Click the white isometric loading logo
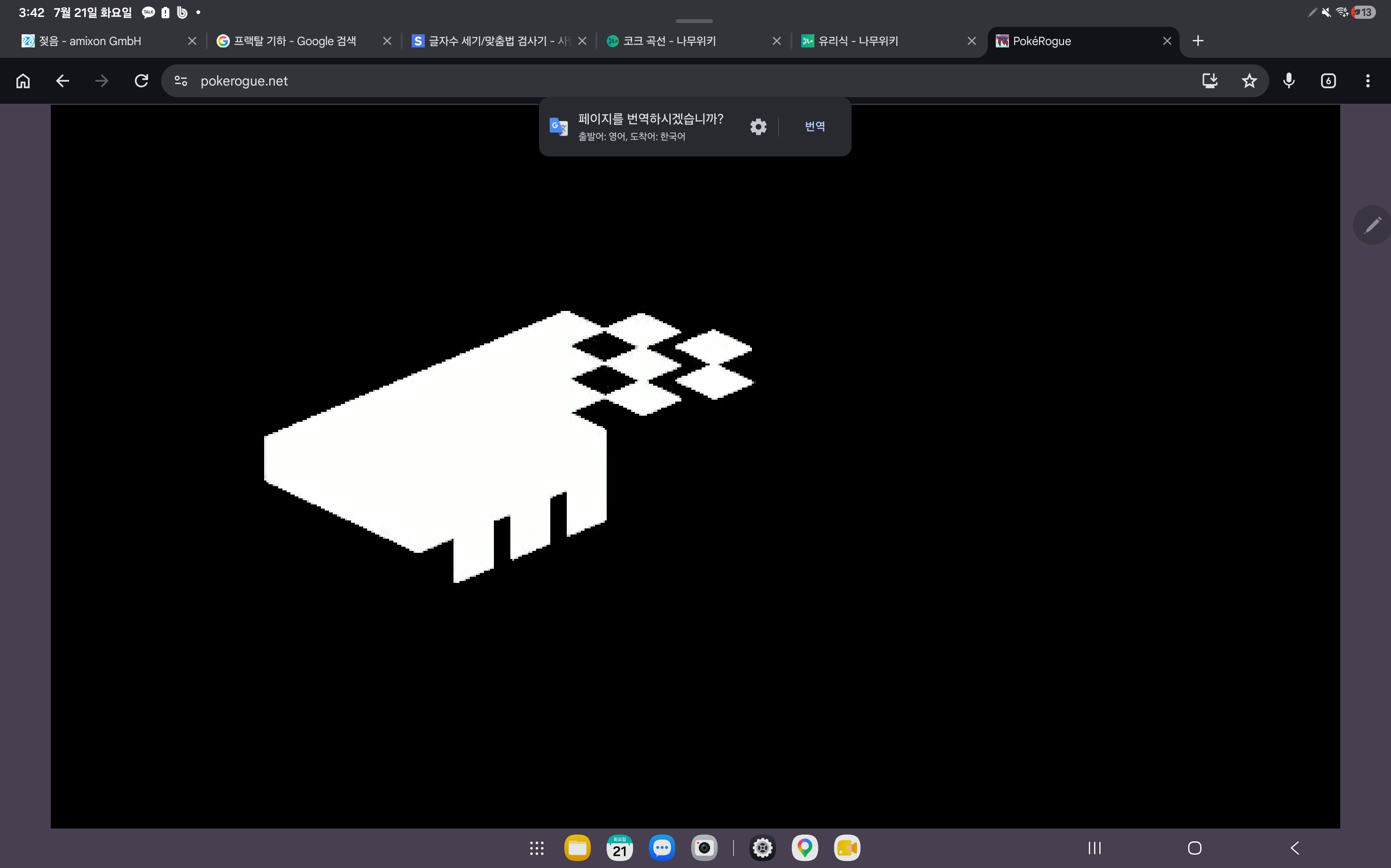The image size is (1391, 868). pyautogui.click(x=509, y=447)
